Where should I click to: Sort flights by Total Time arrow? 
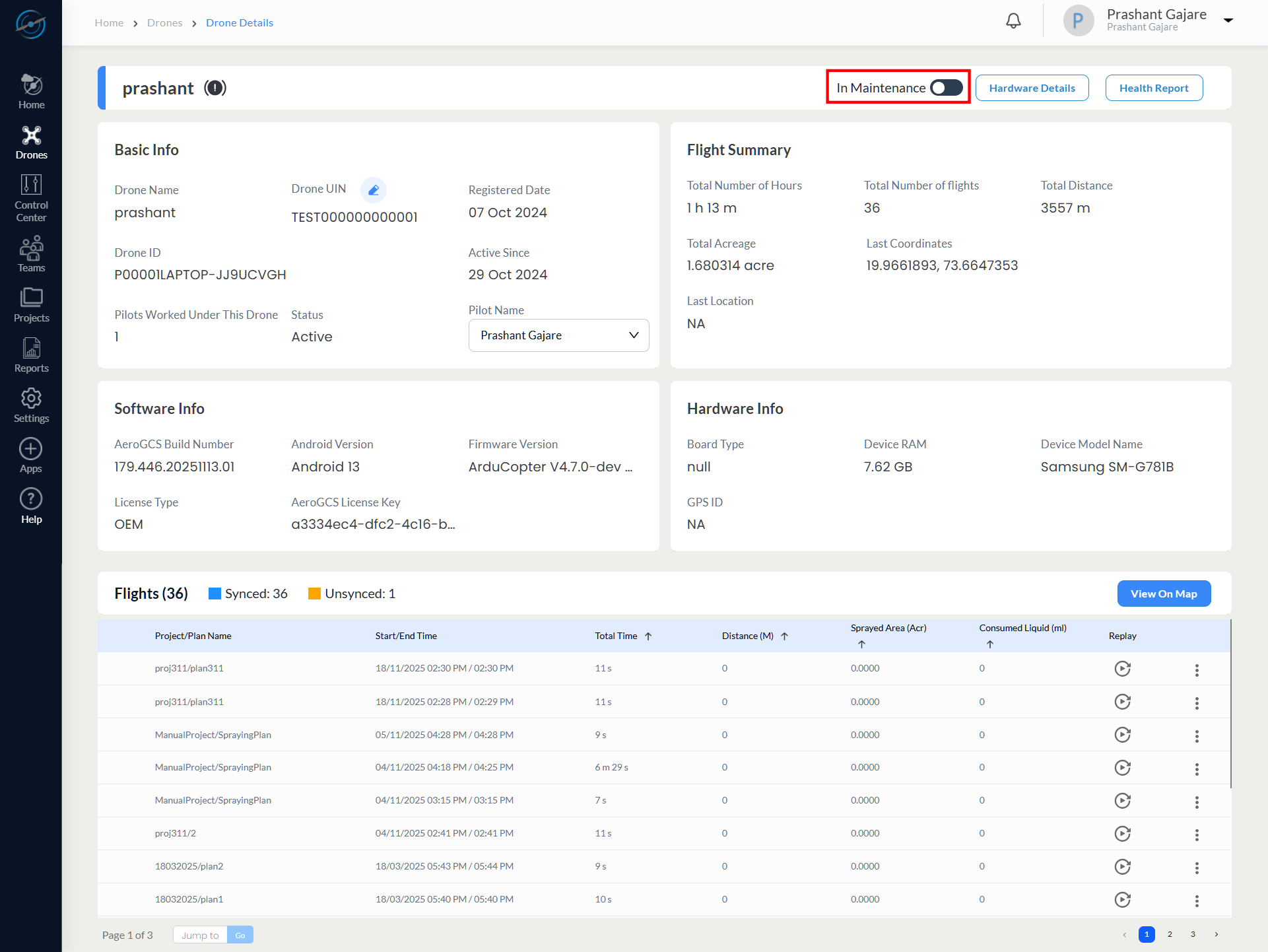(648, 636)
